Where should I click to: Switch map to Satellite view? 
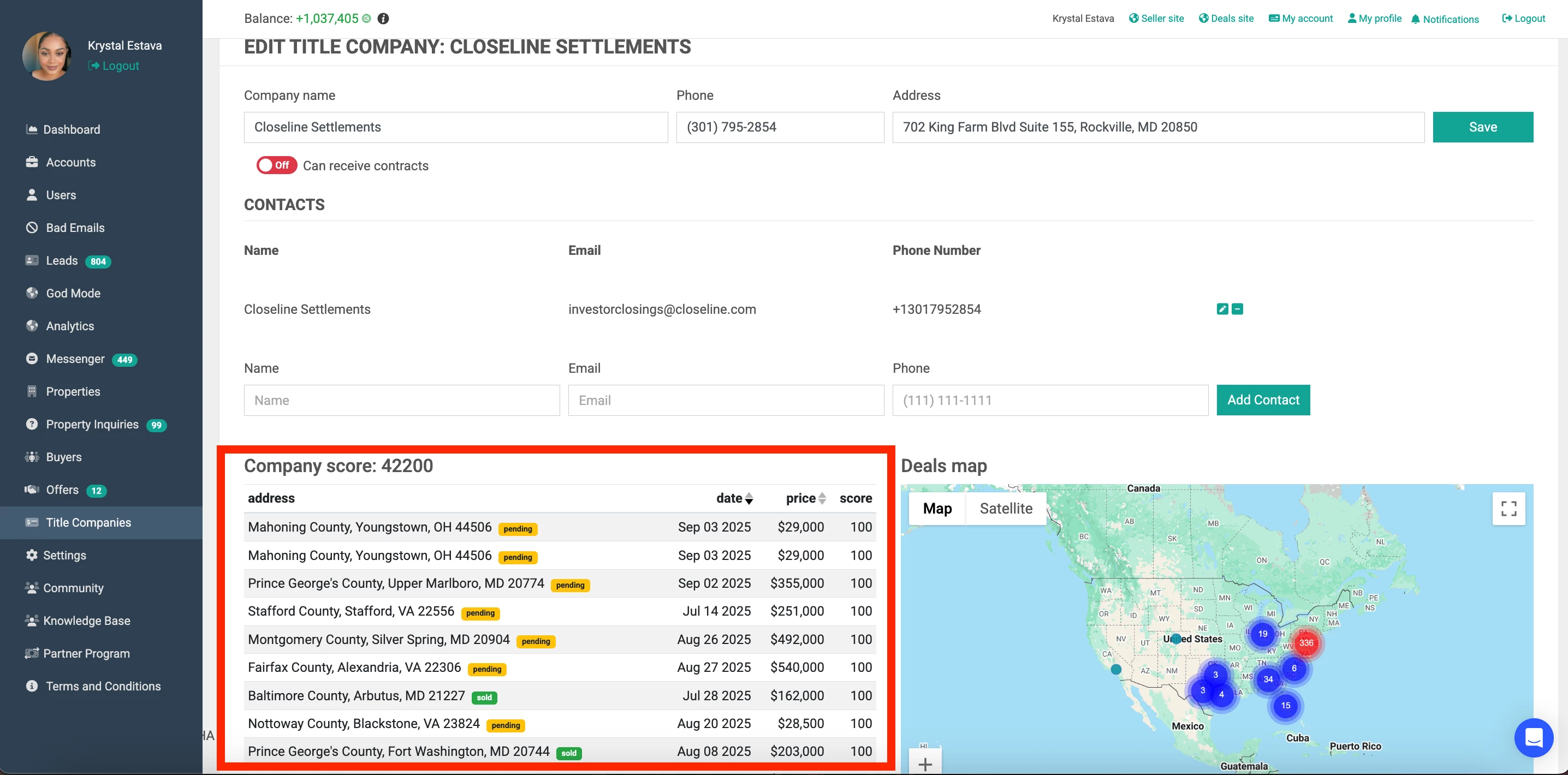coord(1006,508)
